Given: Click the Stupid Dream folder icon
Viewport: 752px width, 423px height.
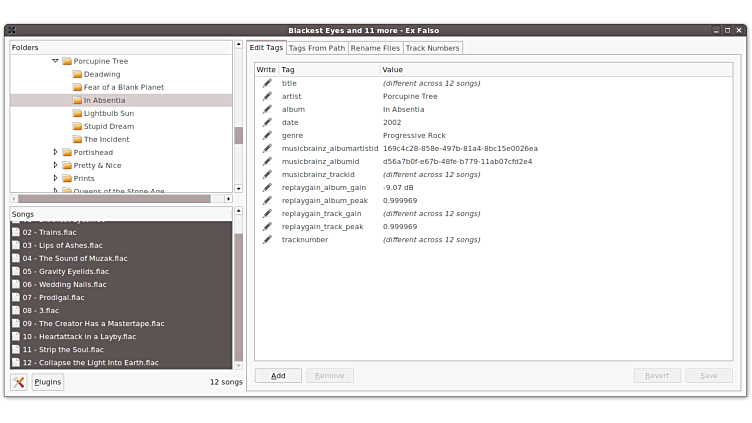Looking at the screenshot, I should [x=77, y=126].
